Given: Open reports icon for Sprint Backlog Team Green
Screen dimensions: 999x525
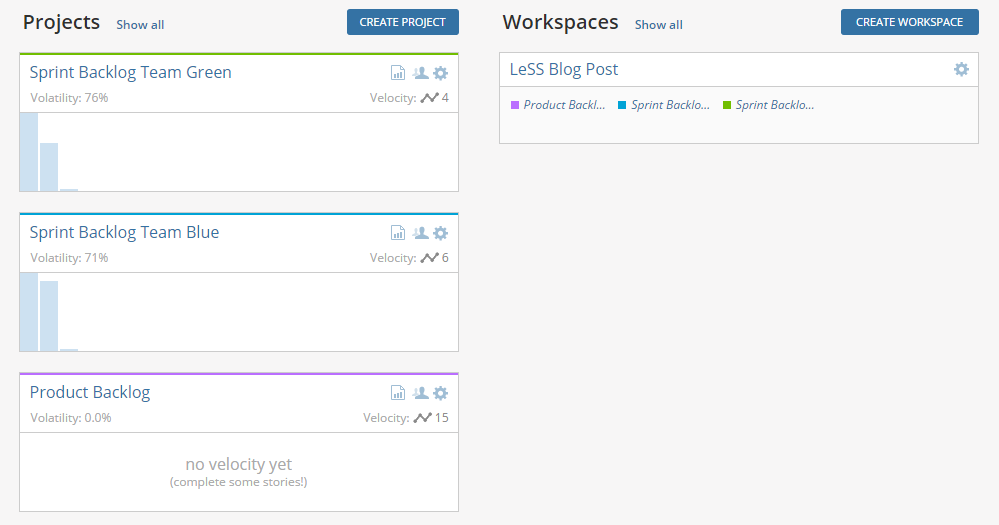Looking at the screenshot, I should [x=398, y=73].
